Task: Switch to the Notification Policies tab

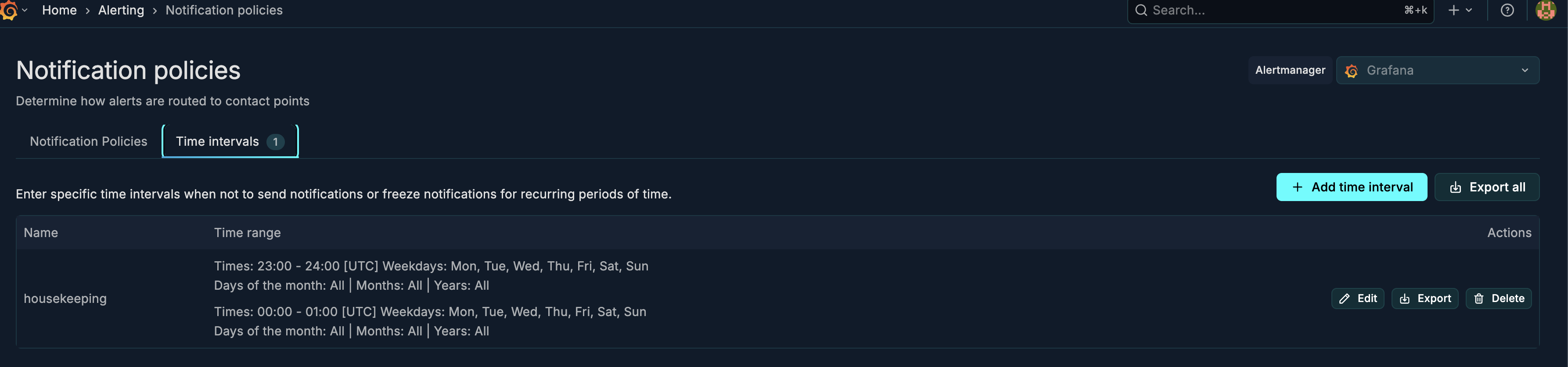Action: coord(88,140)
